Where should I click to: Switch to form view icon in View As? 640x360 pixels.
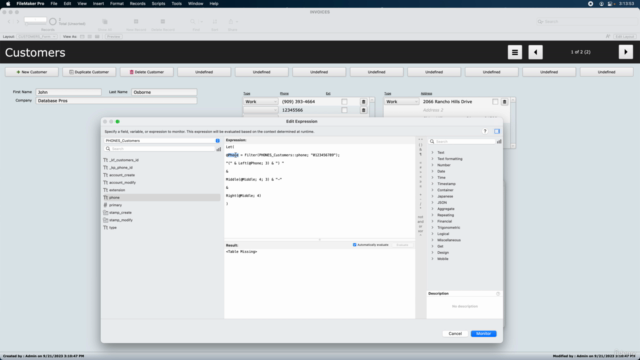point(82,37)
